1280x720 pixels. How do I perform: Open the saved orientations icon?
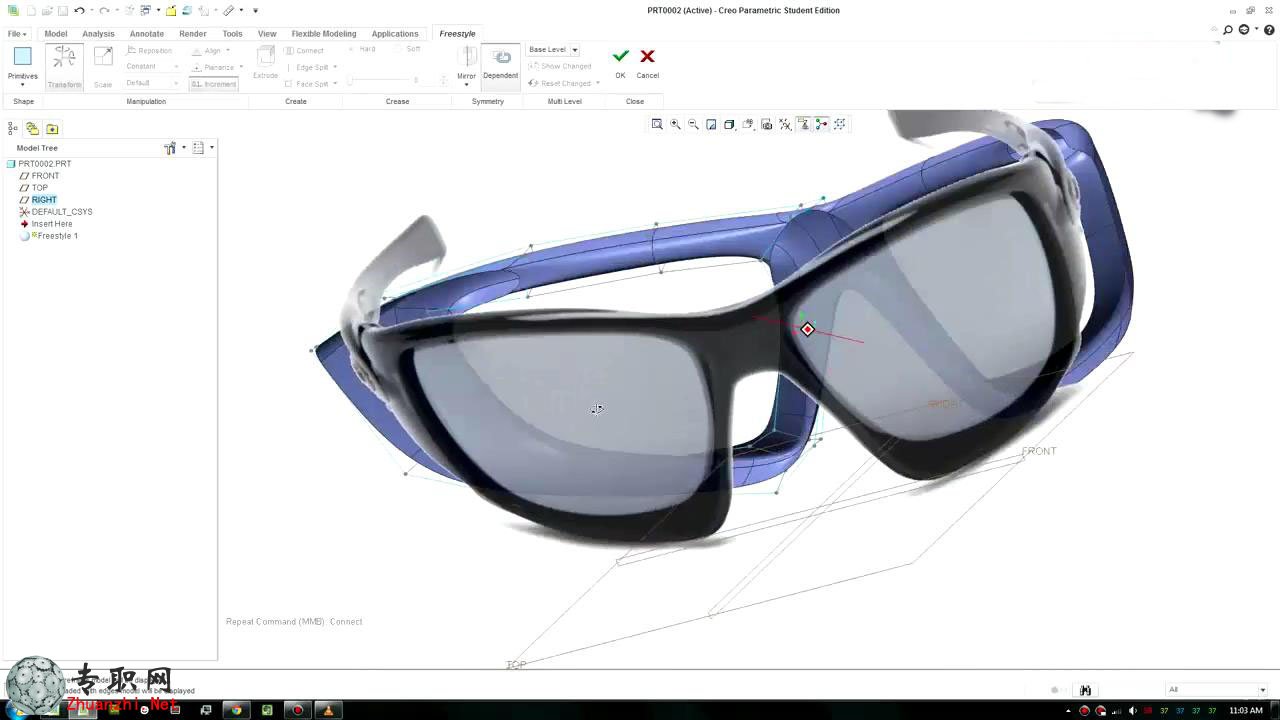(x=748, y=124)
